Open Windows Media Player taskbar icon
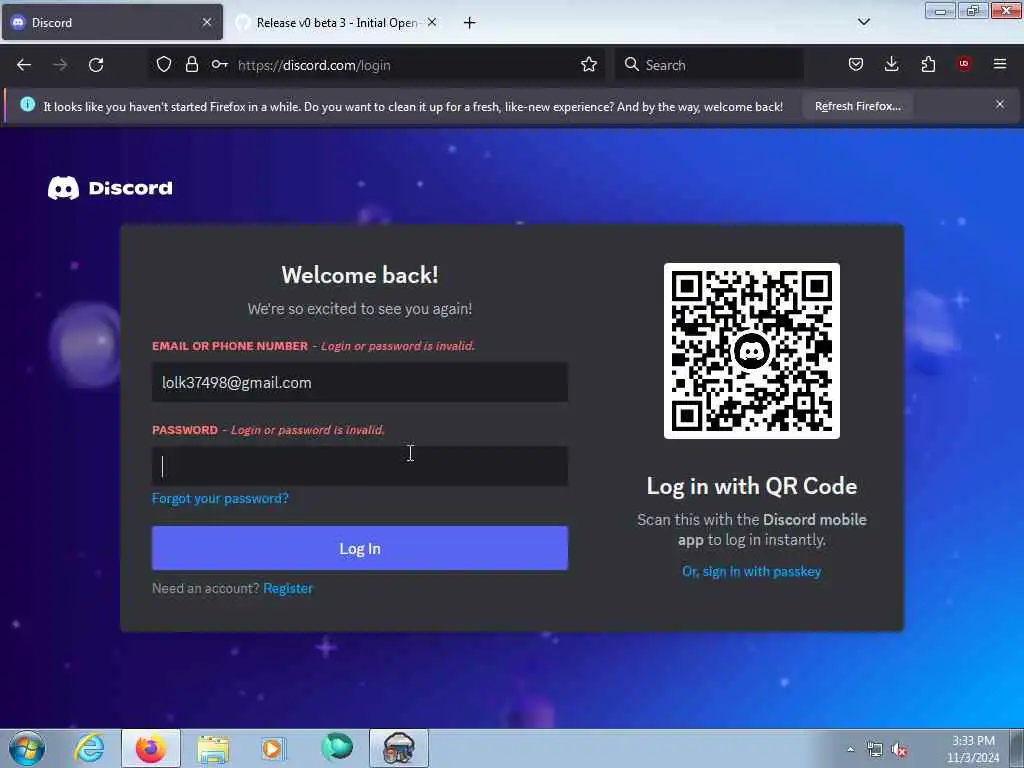The width and height of the screenshot is (1024, 768). coord(274,748)
